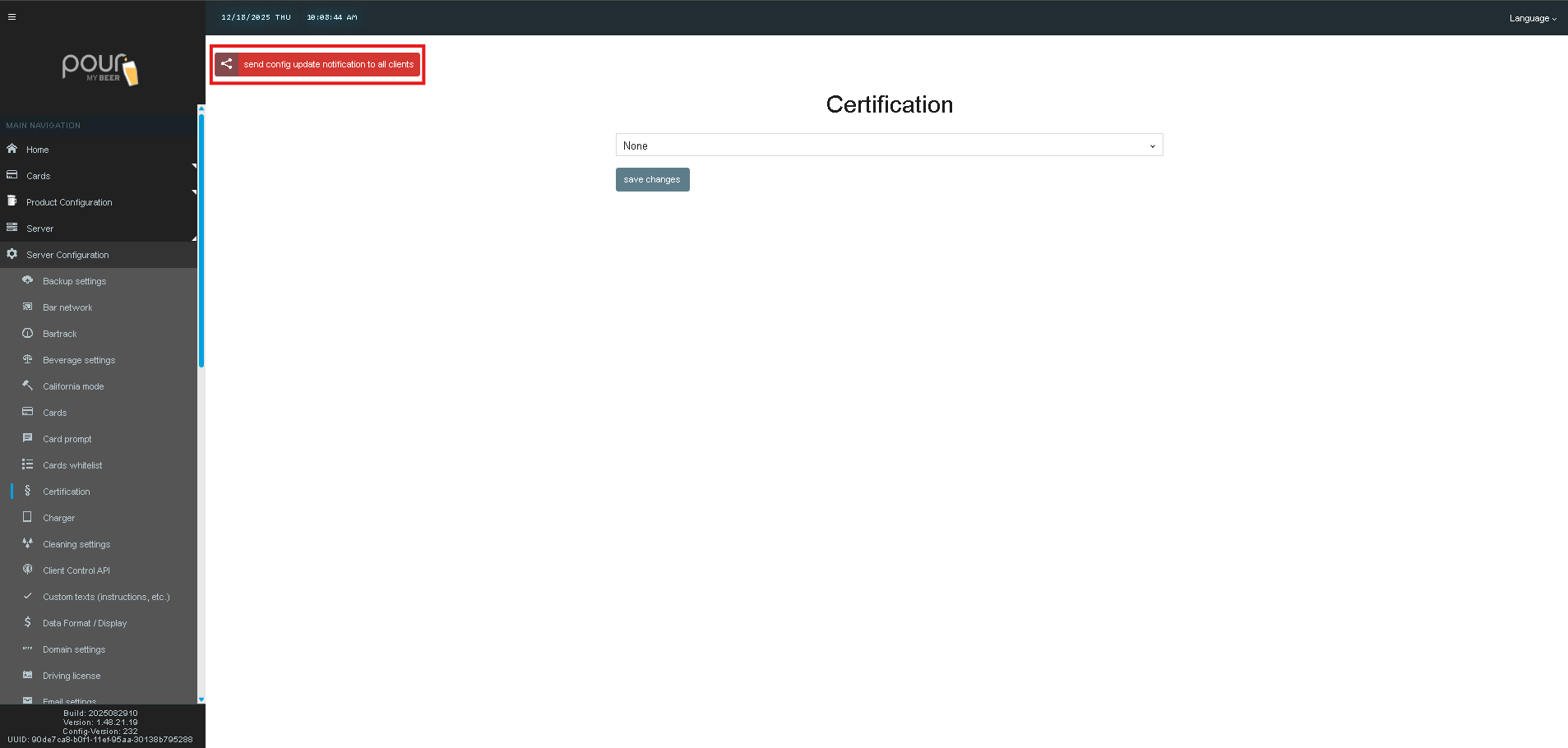Viewport: 1568px width, 748px height.
Task: Click the California mode gavel icon
Action: (27, 386)
